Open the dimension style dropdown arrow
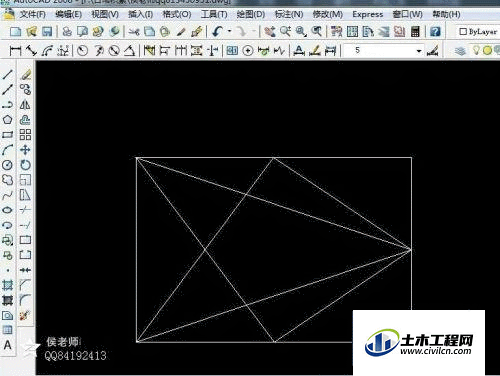The height and width of the screenshot is (376, 500). coord(419,51)
